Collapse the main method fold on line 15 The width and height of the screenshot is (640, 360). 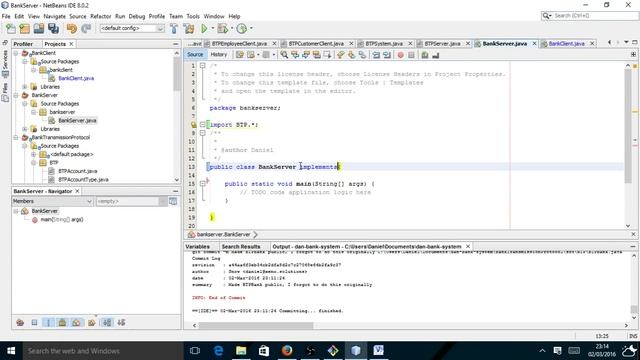click(202, 184)
